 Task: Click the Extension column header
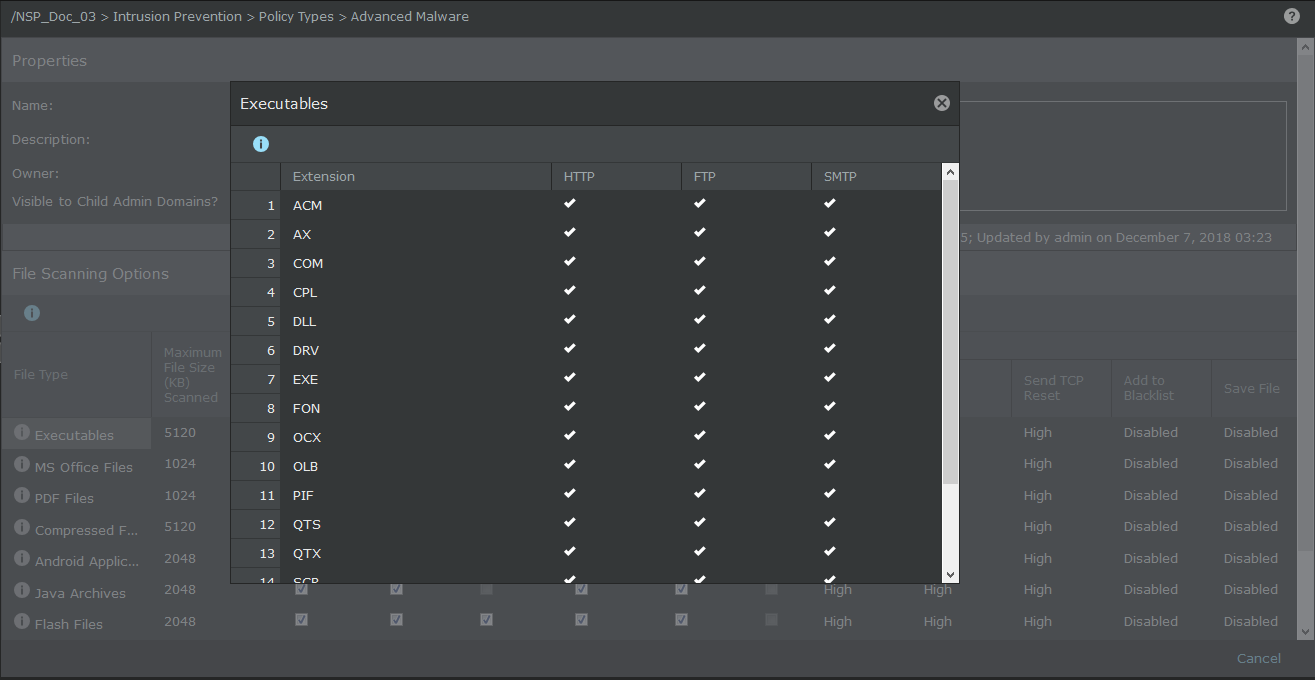416,176
